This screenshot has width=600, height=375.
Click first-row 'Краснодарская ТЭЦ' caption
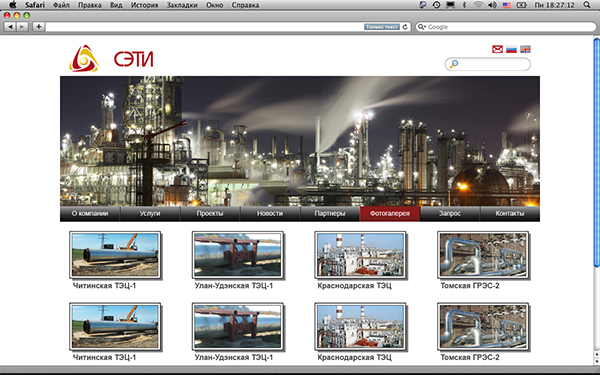click(x=355, y=285)
